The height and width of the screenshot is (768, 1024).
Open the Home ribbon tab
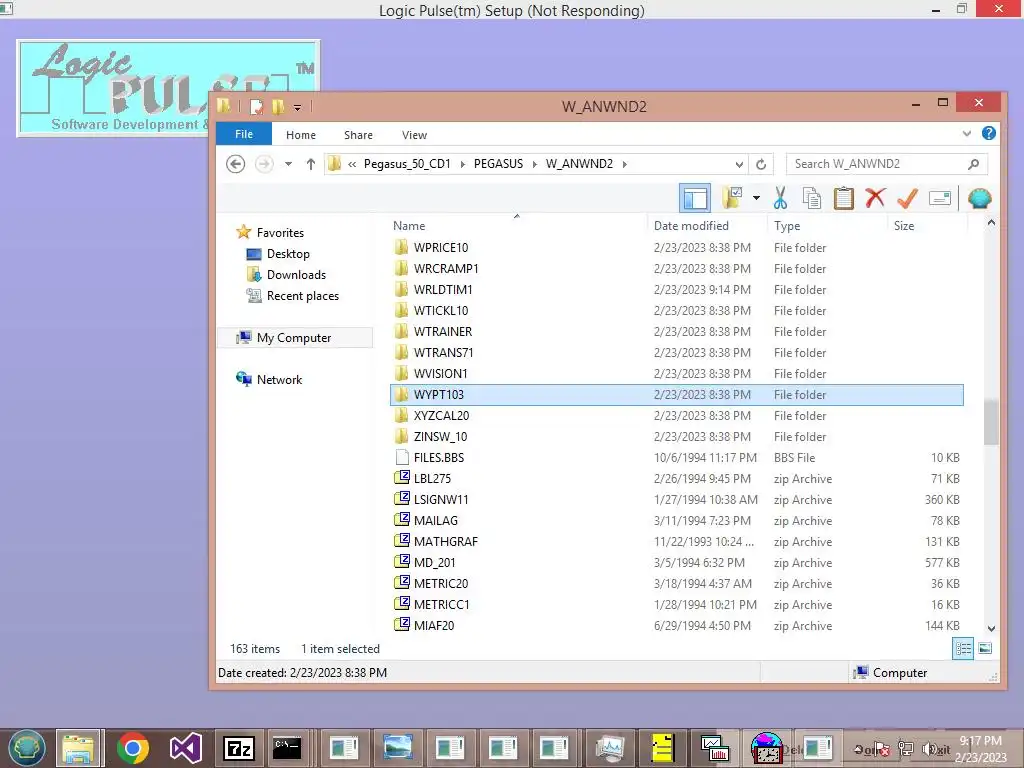(x=300, y=135)
